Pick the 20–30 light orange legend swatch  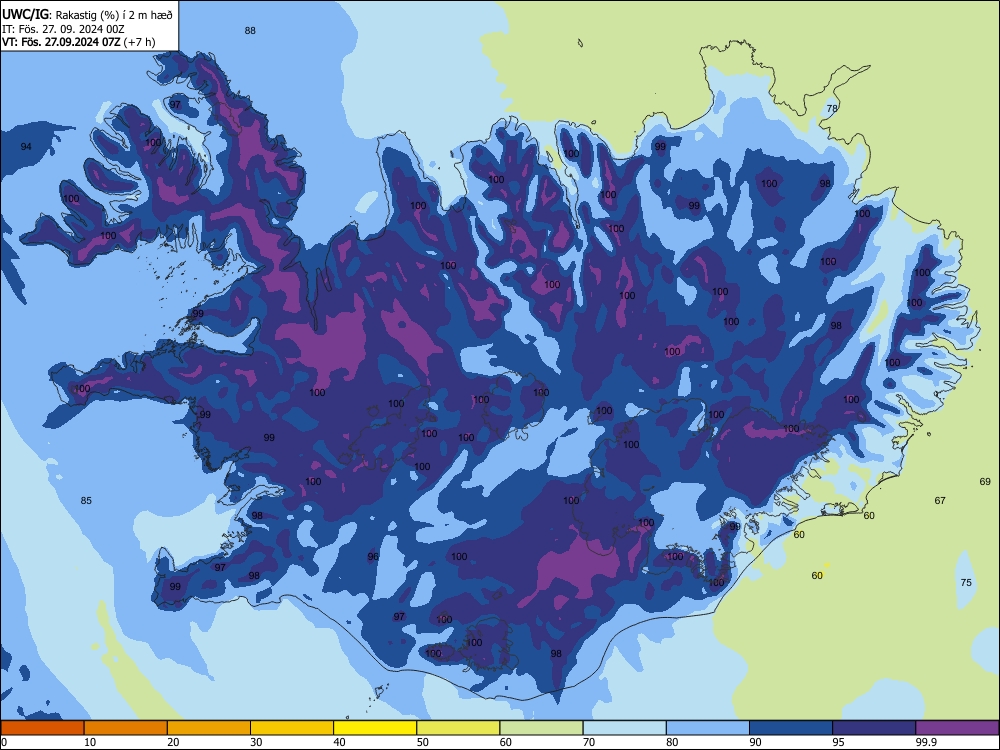[209, 728]
